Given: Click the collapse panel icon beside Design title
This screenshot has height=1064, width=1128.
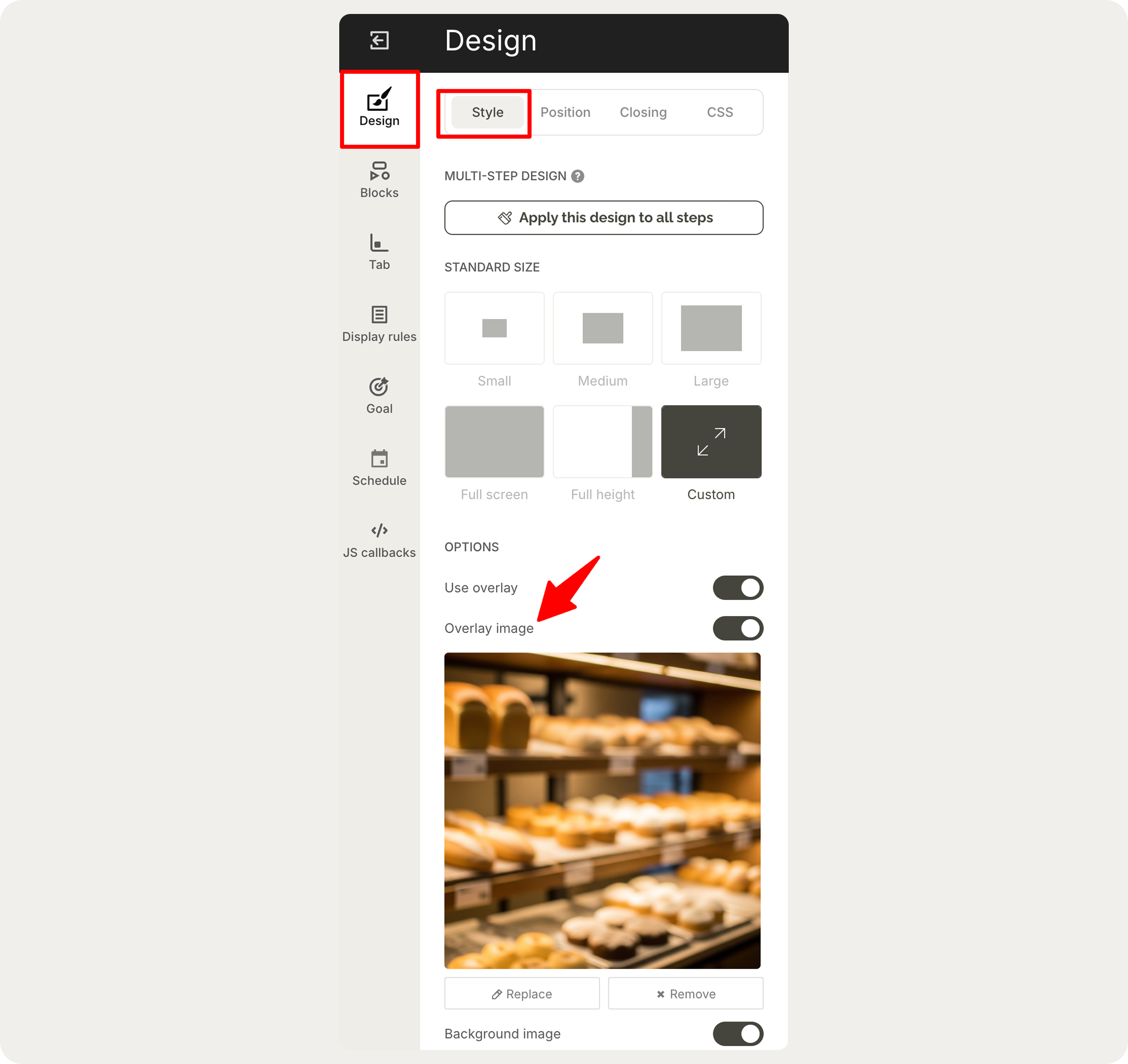Looking at the screenshot, I should pyautogui.click(x=379, y=41).
